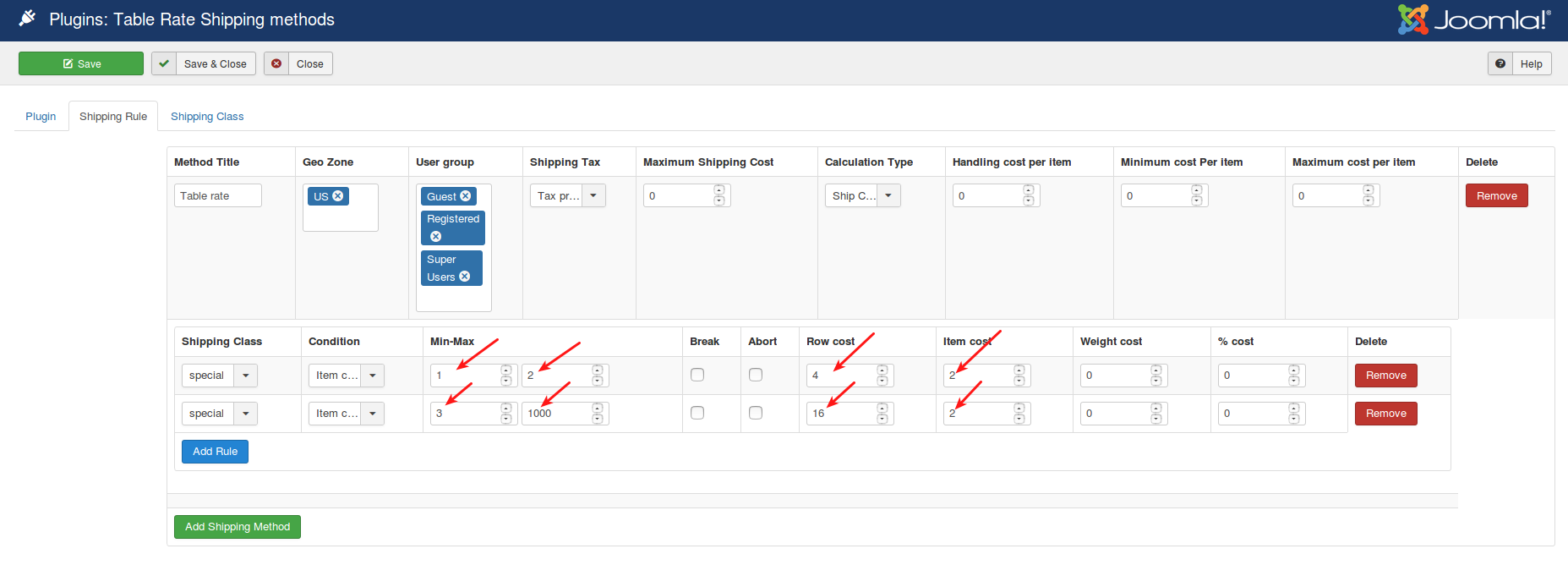The width and height of the screenshot is (1568, 565).
Task: Click the Joomla! logo
Action: [1473, 19]
